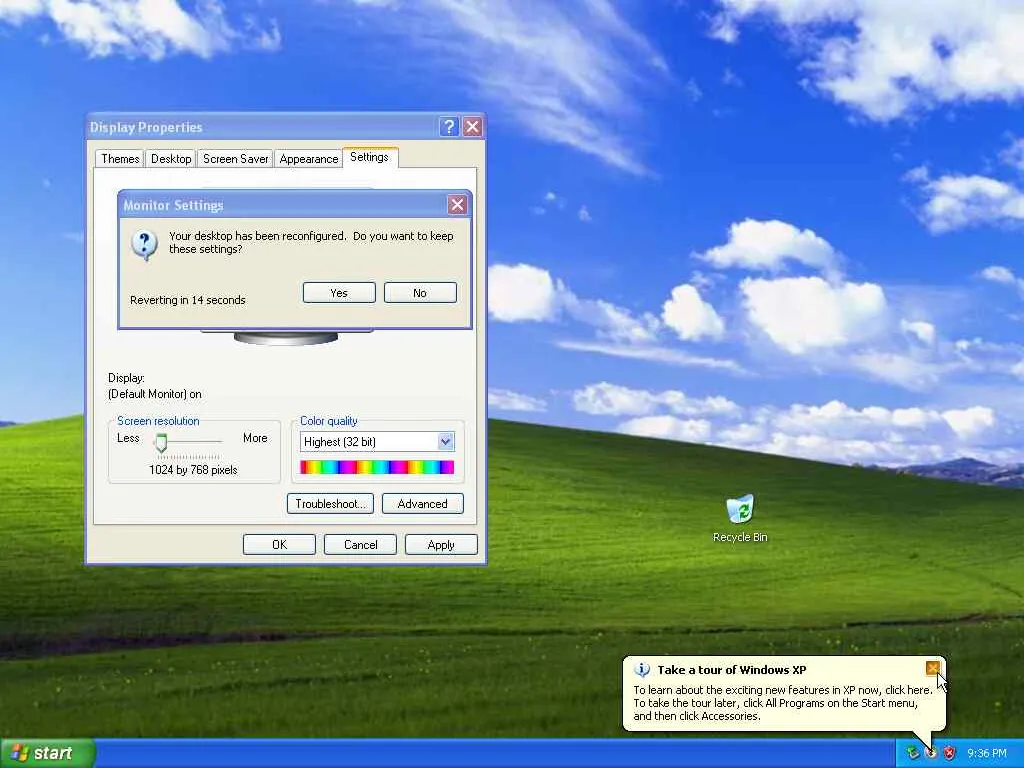Close the Display Properties window
The width and height of the screenshot is (1024, 768).
pos(472,127)
